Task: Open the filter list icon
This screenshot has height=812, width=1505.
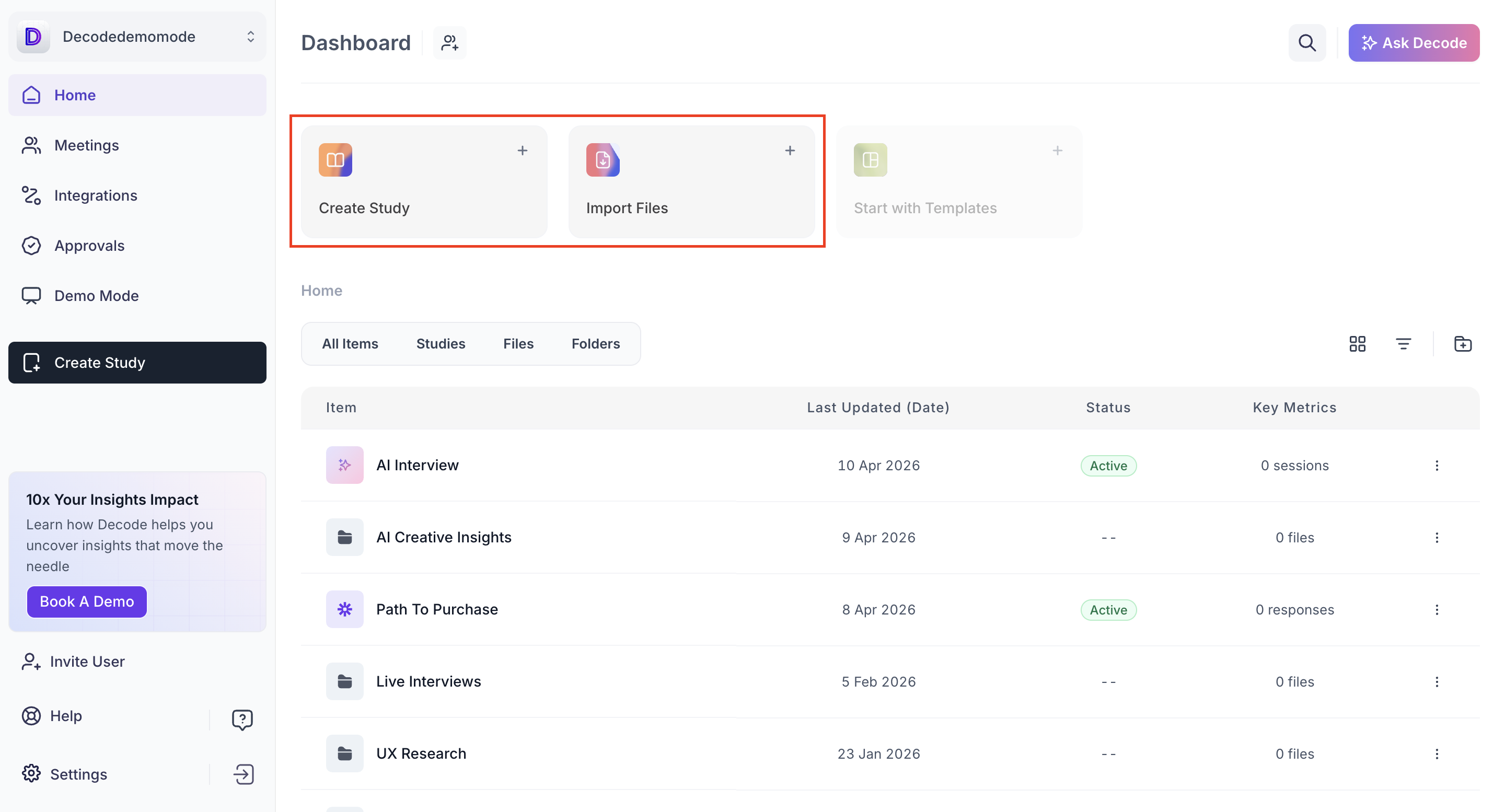Action: 1403,343
